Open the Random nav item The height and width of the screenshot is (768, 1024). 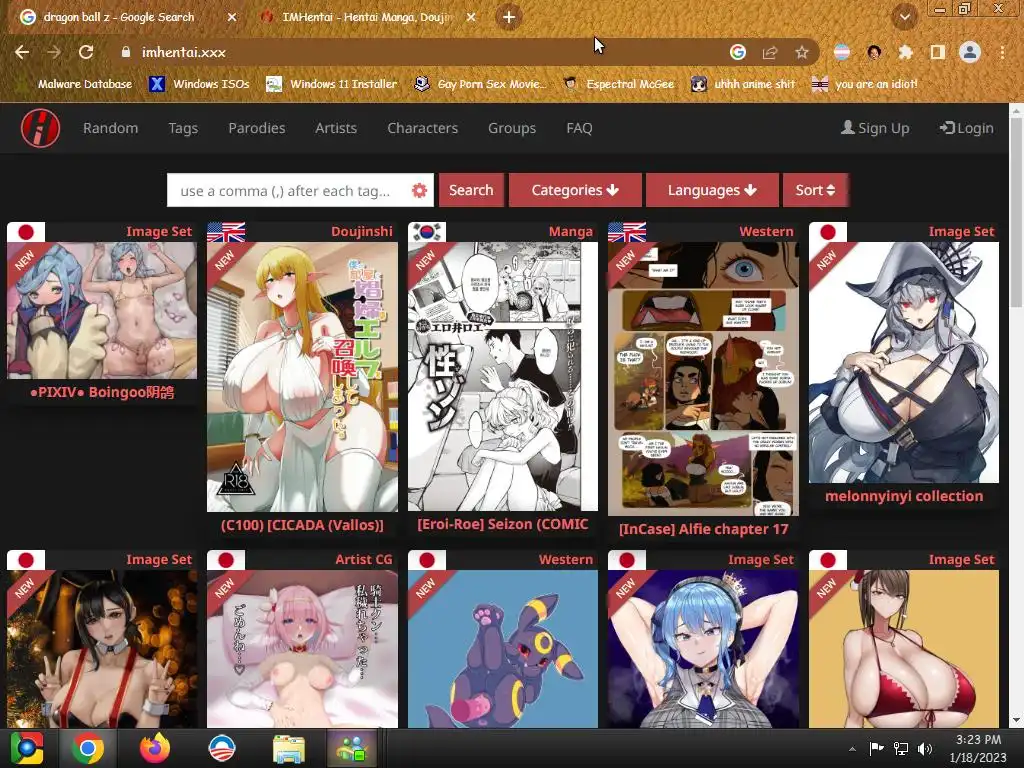coord(110,128)
